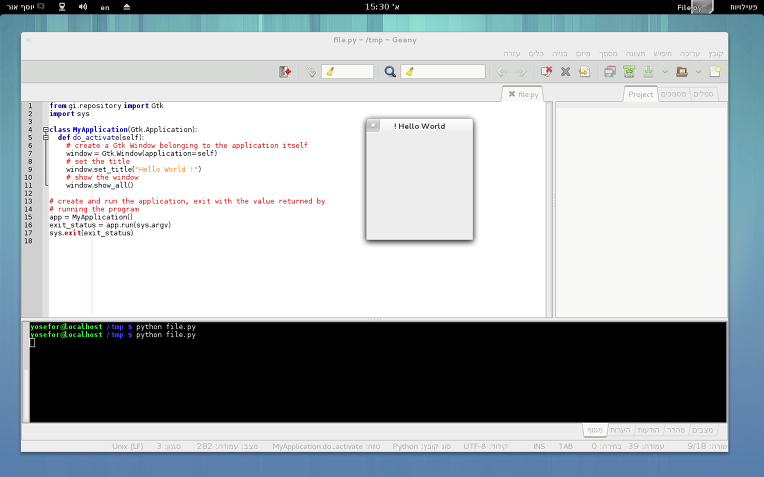Click the grey X close-file toolbar icon
This screenshot has width=764, height=477.
pos(565,72)
